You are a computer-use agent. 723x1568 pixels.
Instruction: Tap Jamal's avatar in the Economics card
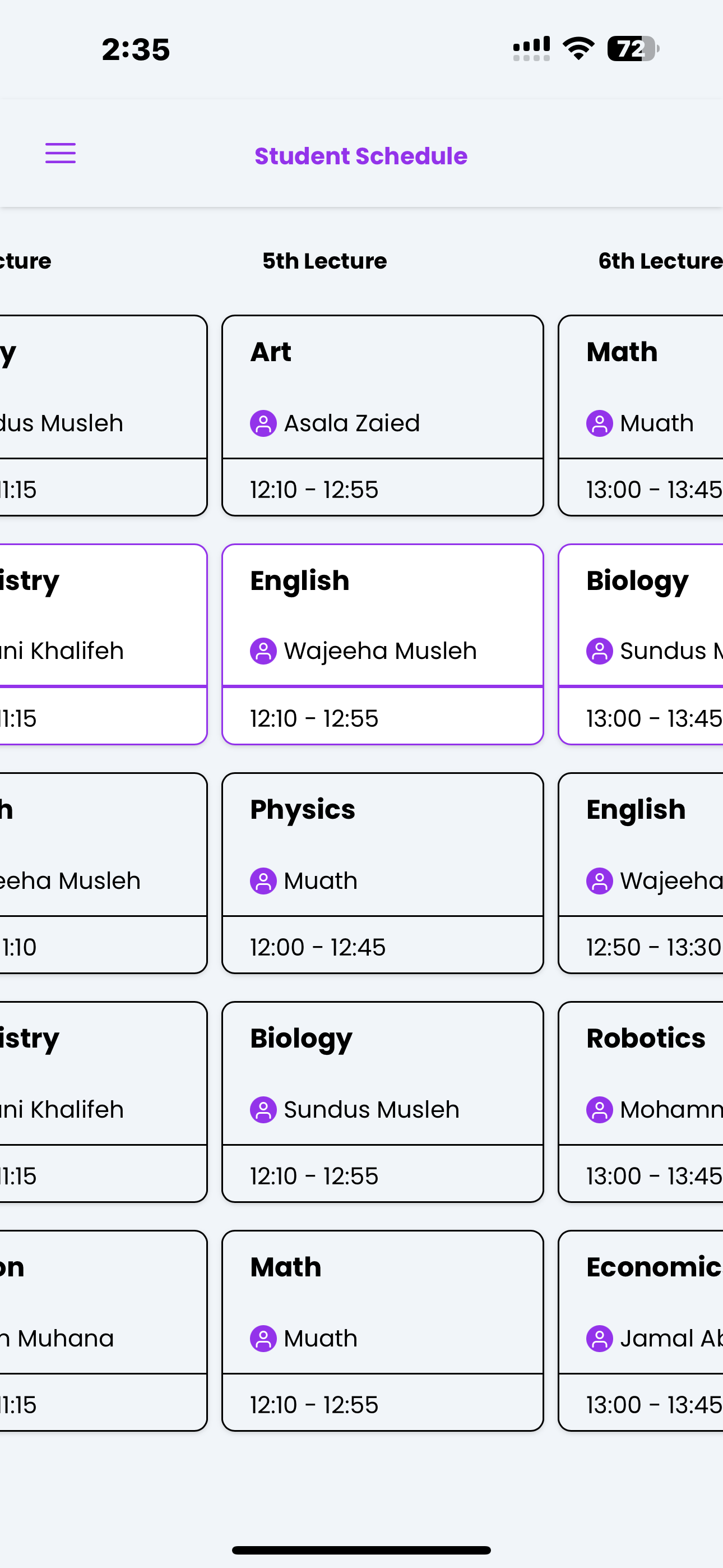coord(599,1339)
